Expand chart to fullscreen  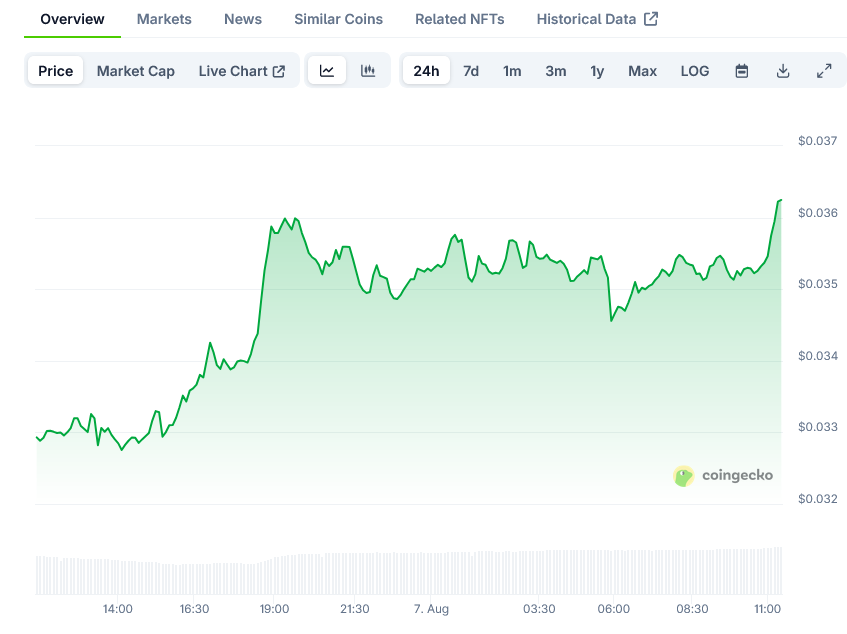click(824, 71)
